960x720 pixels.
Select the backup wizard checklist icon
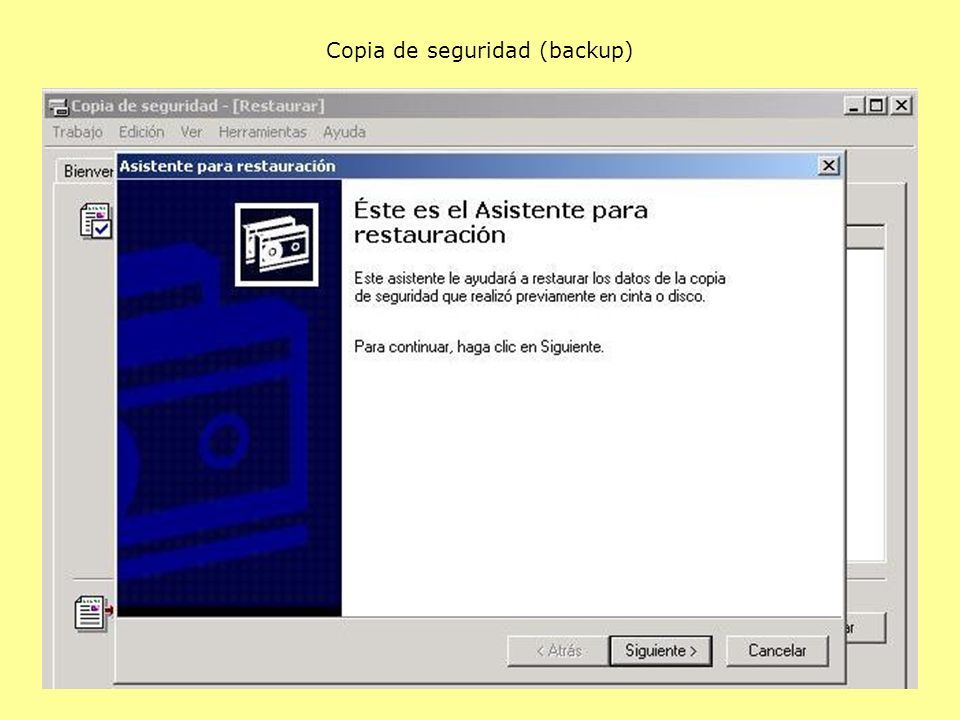coord(96,221)
